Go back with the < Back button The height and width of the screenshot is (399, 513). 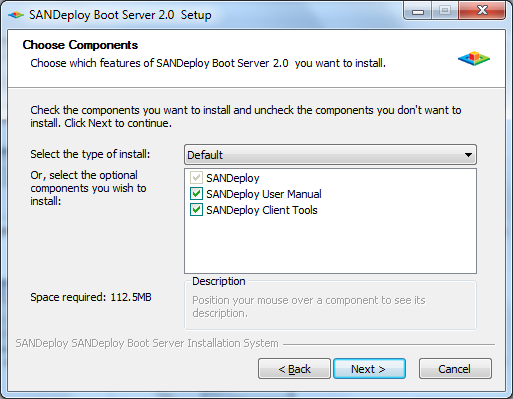coord(294,369)
